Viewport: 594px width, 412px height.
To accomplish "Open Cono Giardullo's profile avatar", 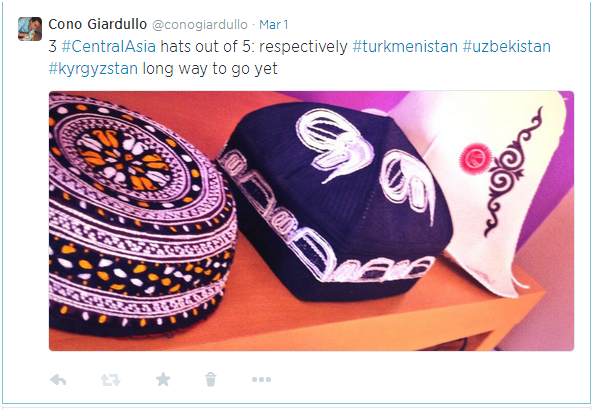I will tap(30, 29).
